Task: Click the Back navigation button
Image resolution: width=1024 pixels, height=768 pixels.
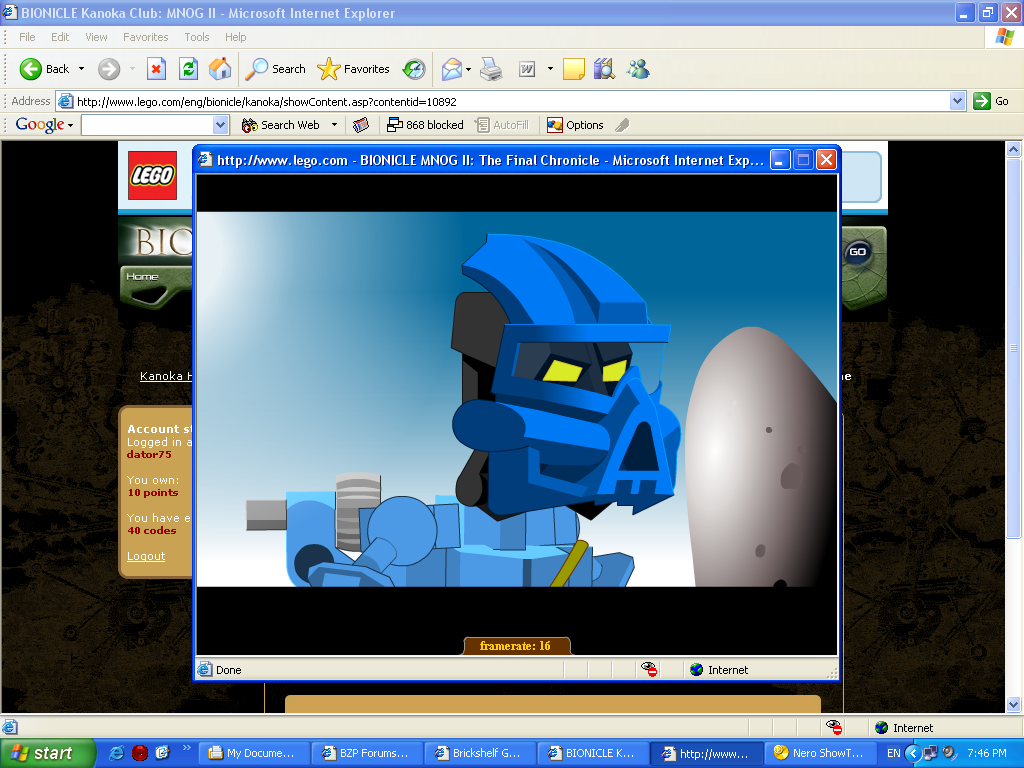Action: 44,69
